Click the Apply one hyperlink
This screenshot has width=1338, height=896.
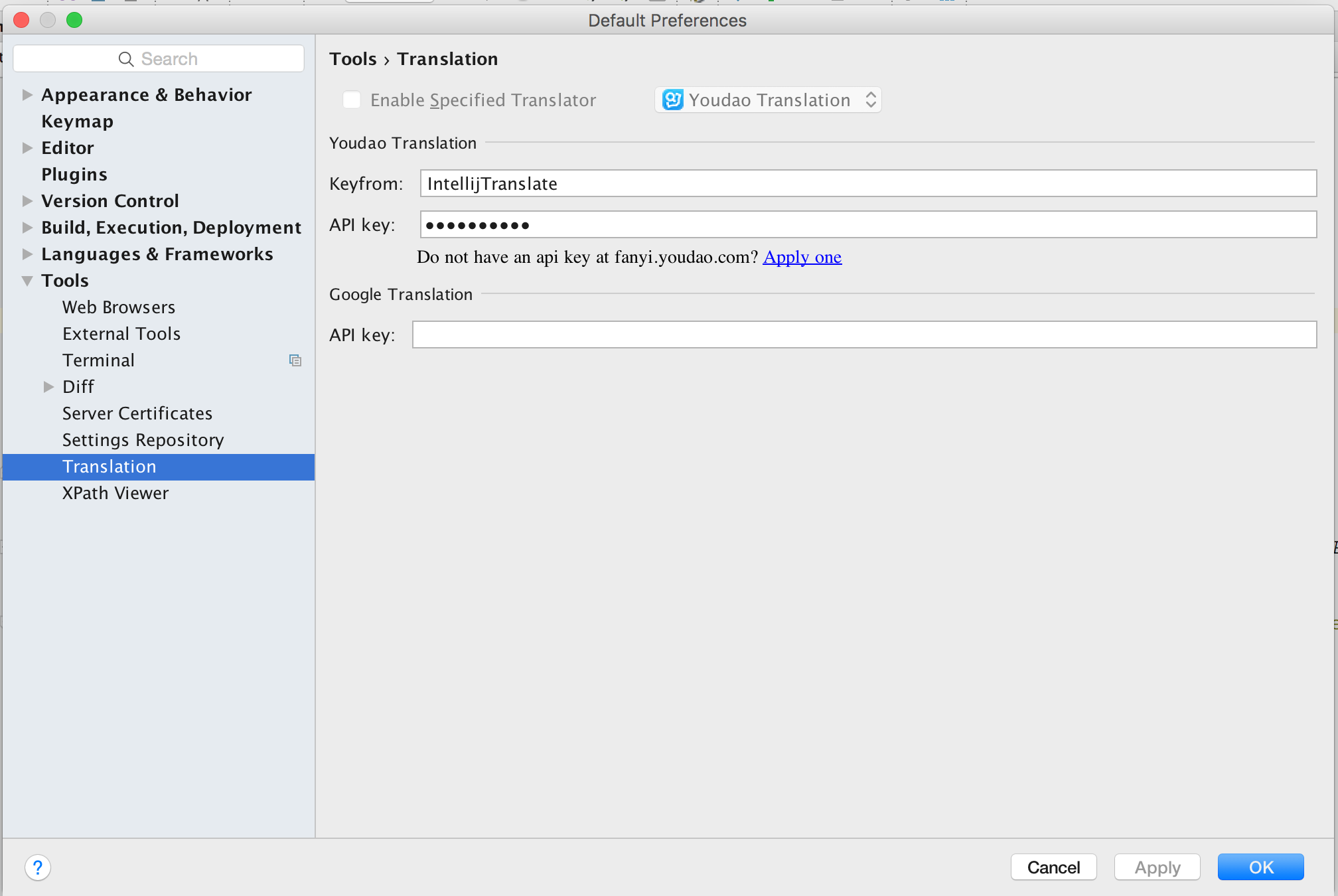[802, 257]
